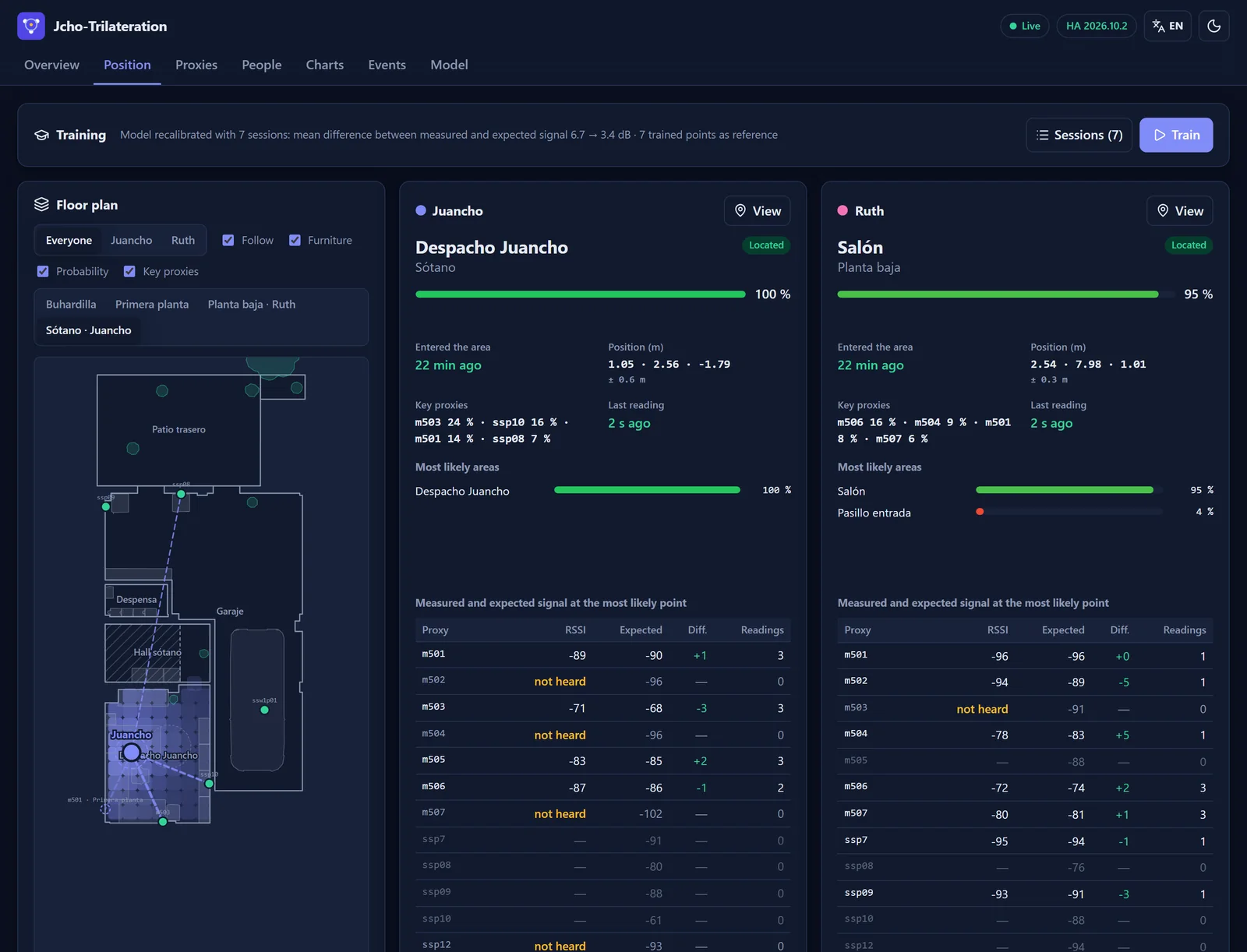Click the Despacho Juancho likely-area bar

[x=647, y=490]
